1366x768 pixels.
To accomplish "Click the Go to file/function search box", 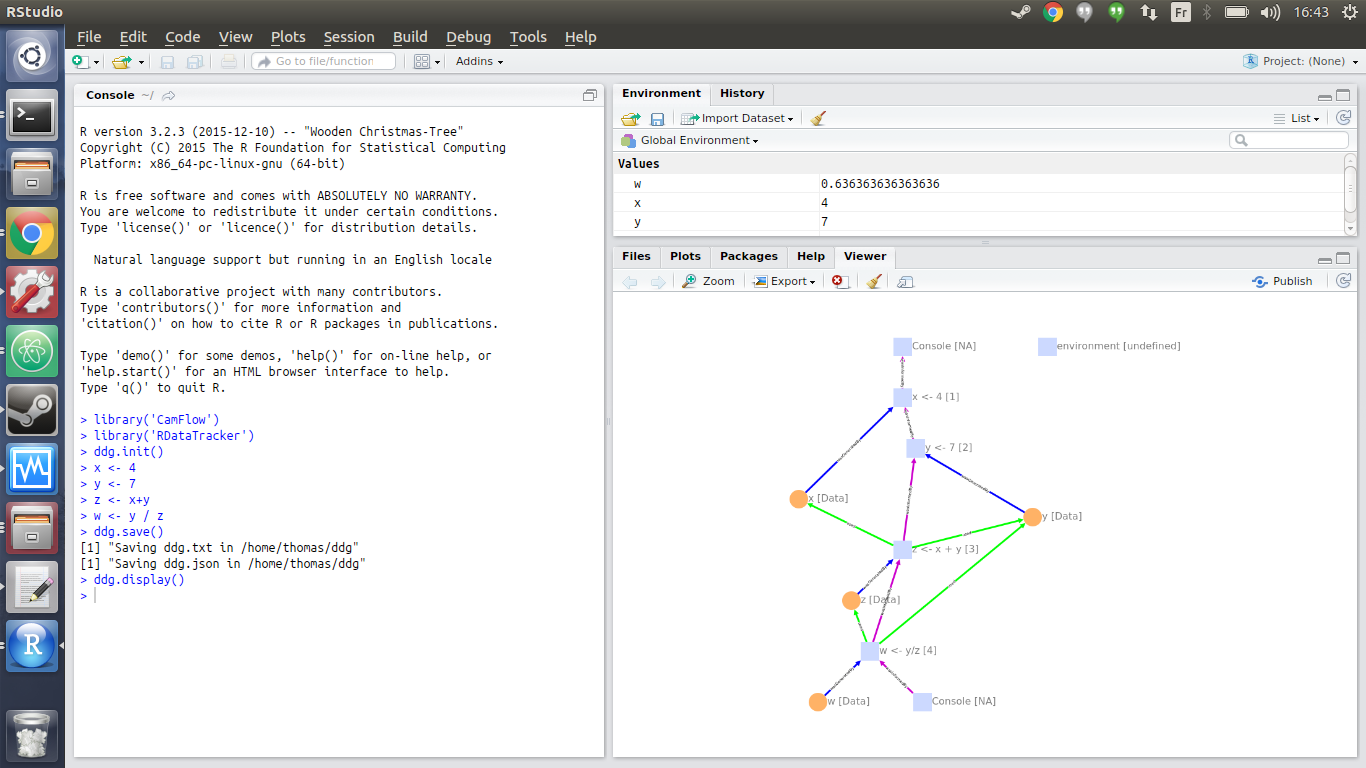I will (323, 61).
